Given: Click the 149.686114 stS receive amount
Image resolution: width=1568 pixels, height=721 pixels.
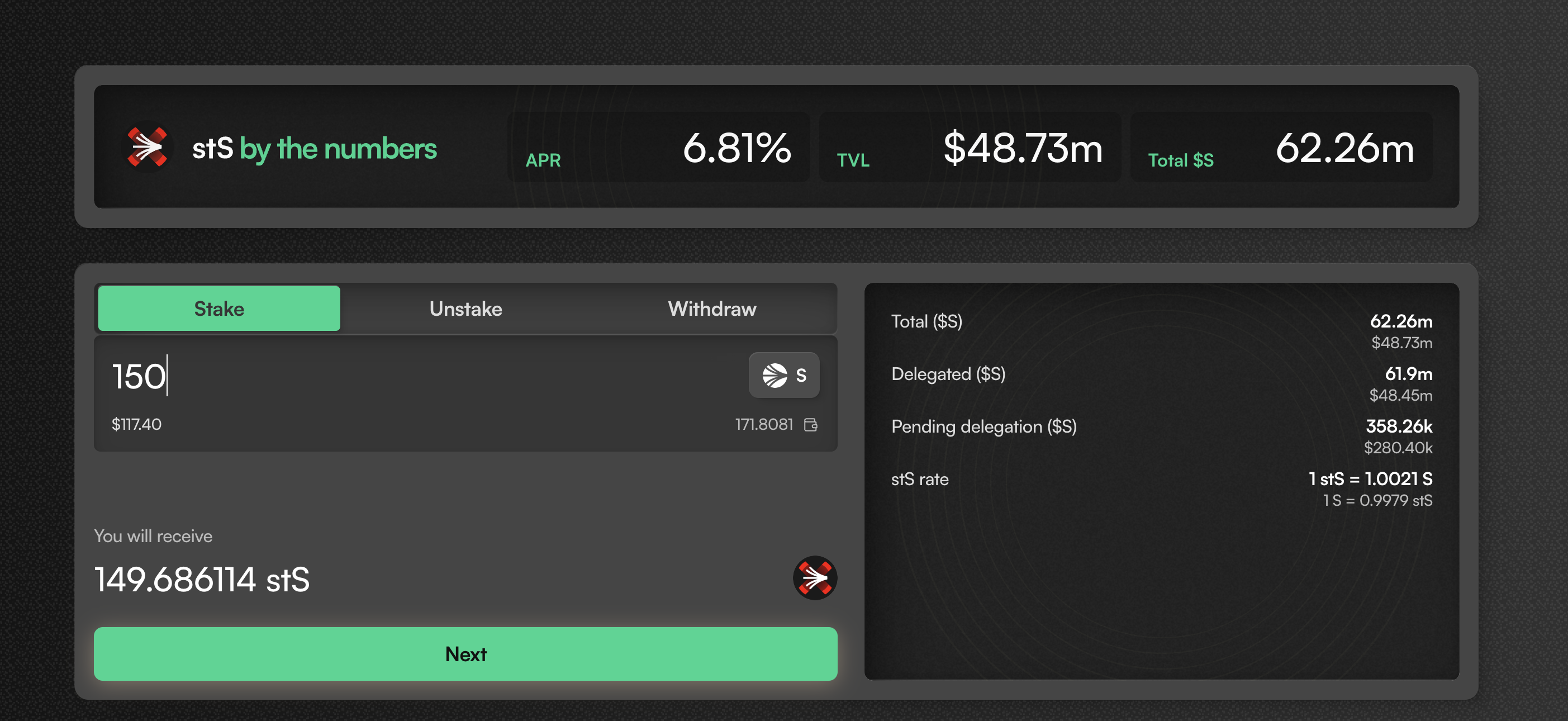Looking at the screenshot, I should click(202, 579).
